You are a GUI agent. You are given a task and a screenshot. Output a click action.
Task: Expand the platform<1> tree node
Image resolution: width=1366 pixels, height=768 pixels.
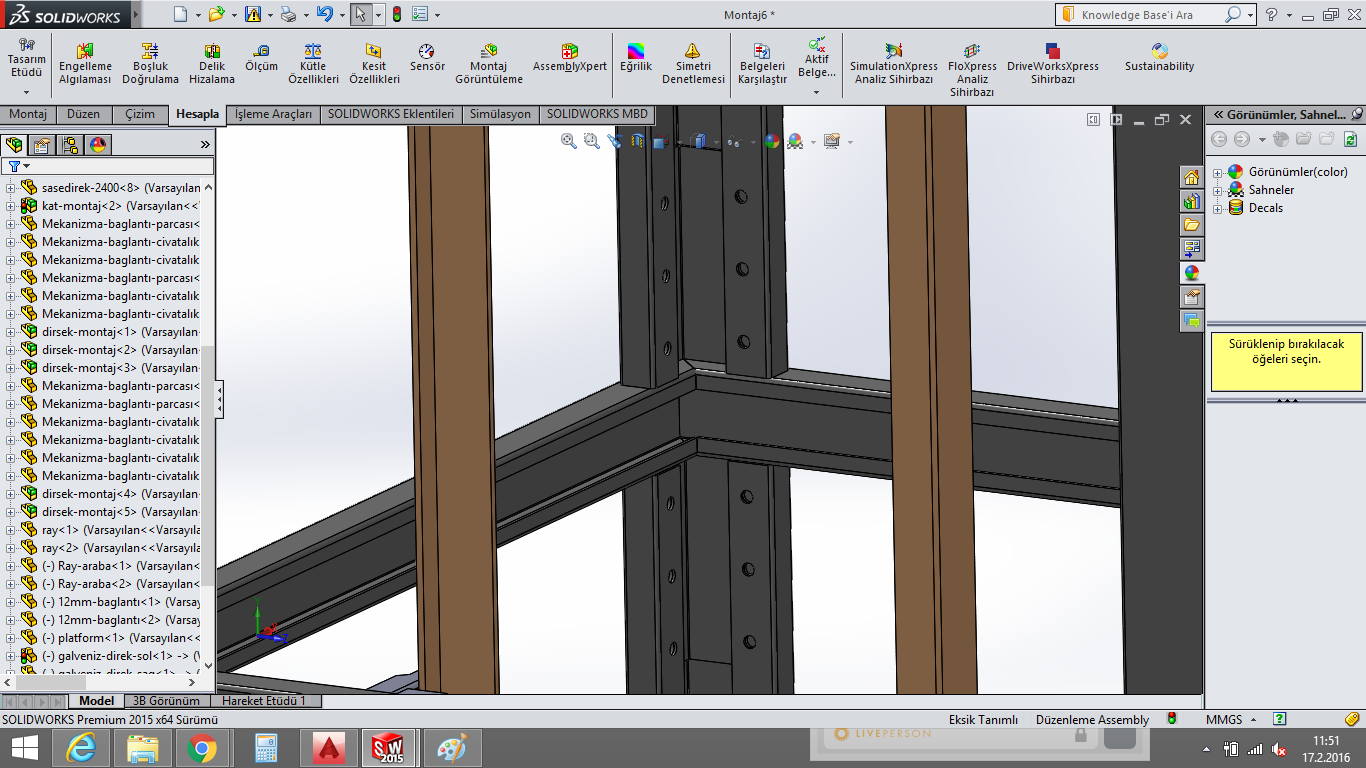10,637
